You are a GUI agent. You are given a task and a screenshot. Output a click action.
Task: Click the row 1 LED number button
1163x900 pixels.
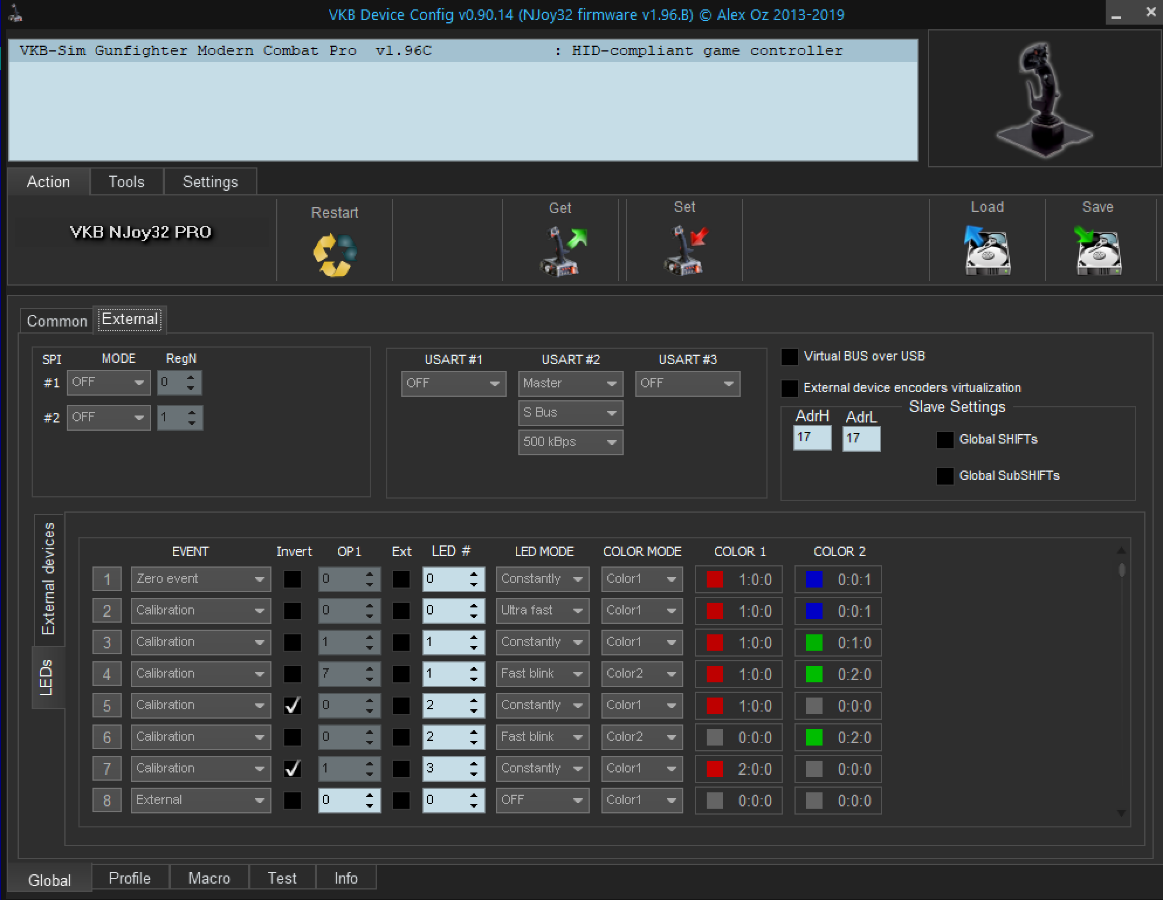click(x=107, y=579)
